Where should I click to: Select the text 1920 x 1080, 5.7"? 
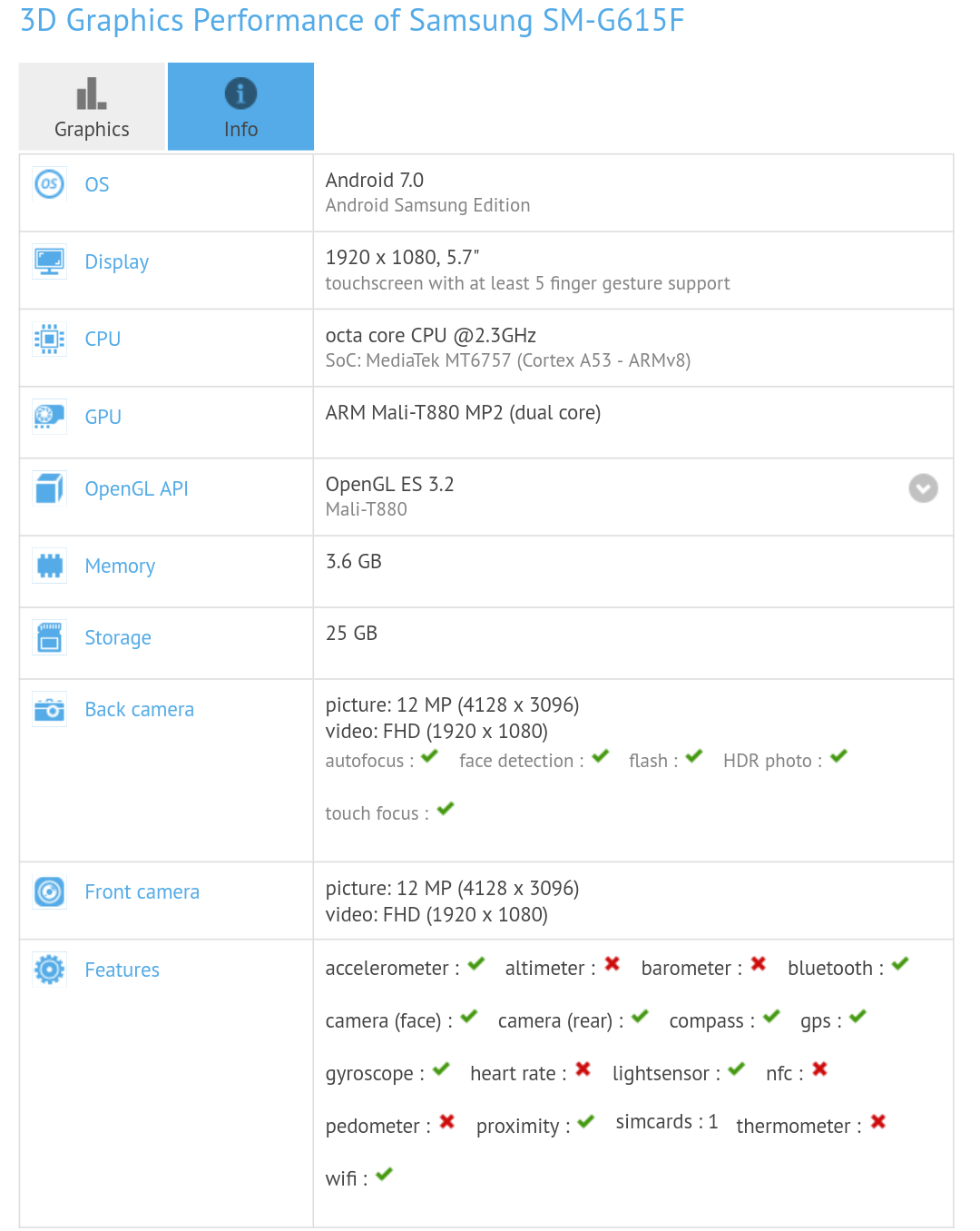tap(403, 258)
